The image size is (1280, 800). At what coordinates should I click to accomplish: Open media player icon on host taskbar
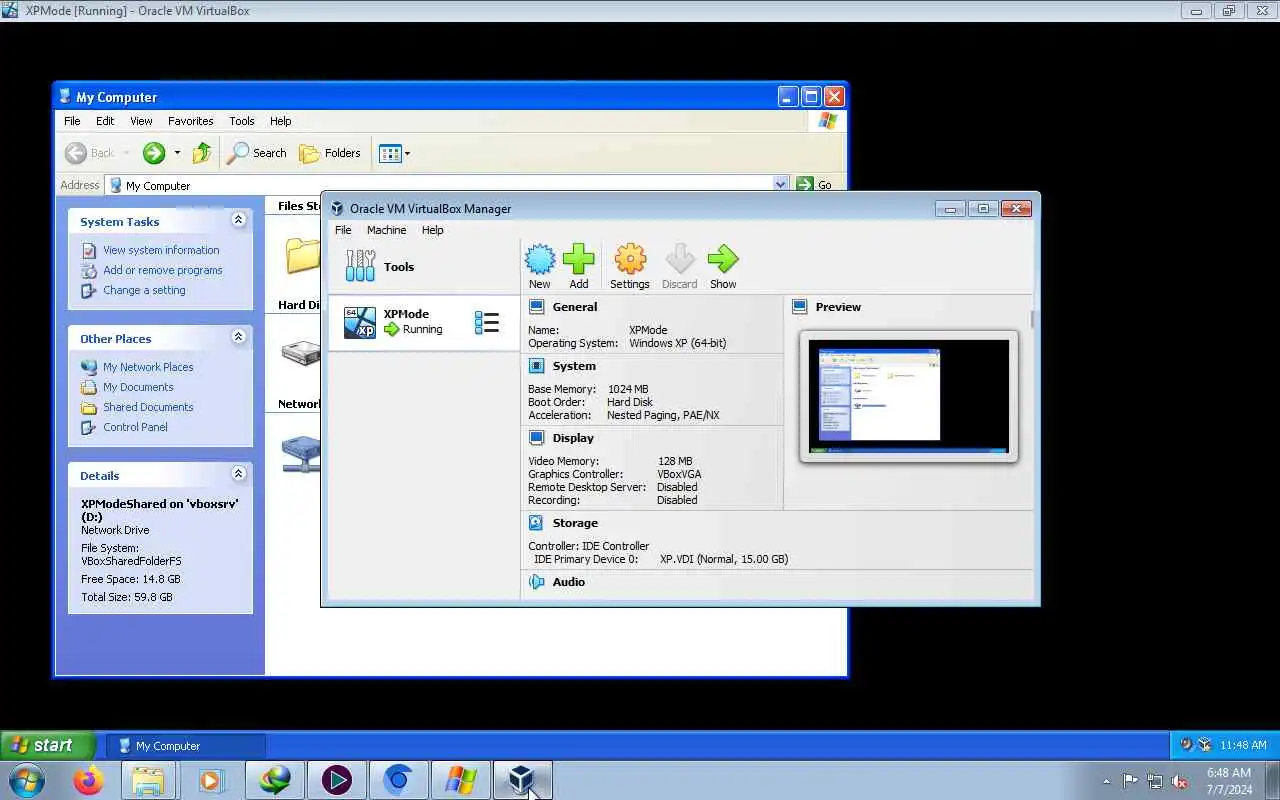(x=210, y=780)
